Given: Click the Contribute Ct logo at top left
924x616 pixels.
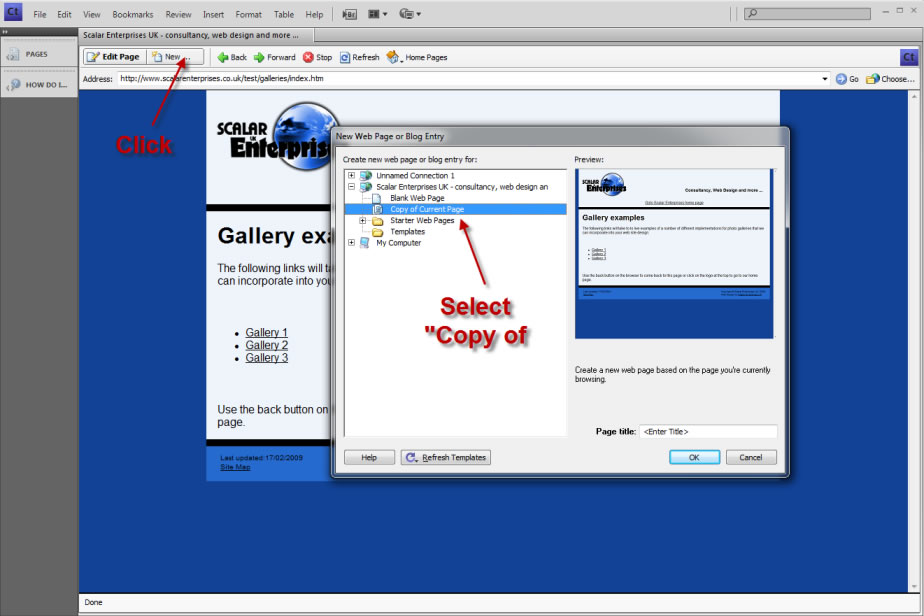Looking at the screenshot, I should [x=12, y=12].
